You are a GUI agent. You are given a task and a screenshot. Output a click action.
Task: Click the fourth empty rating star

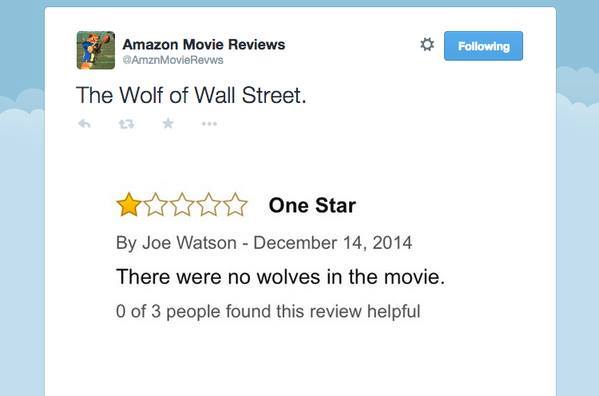click(208, 204)
